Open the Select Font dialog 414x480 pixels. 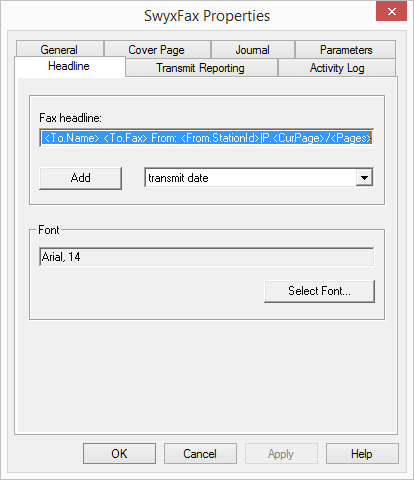tap(319, 291)
